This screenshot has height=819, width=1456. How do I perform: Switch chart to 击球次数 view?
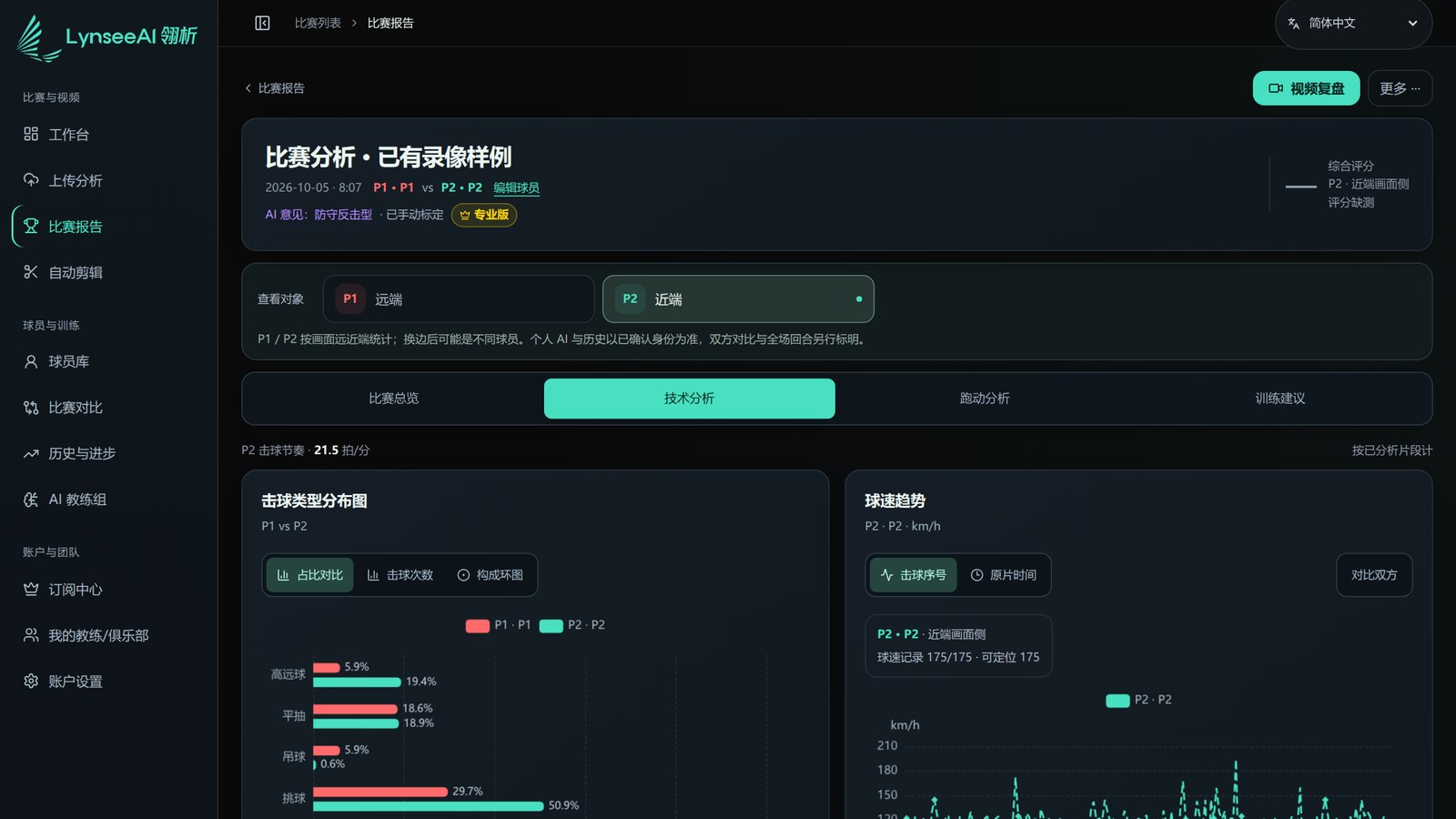(399, 575)
